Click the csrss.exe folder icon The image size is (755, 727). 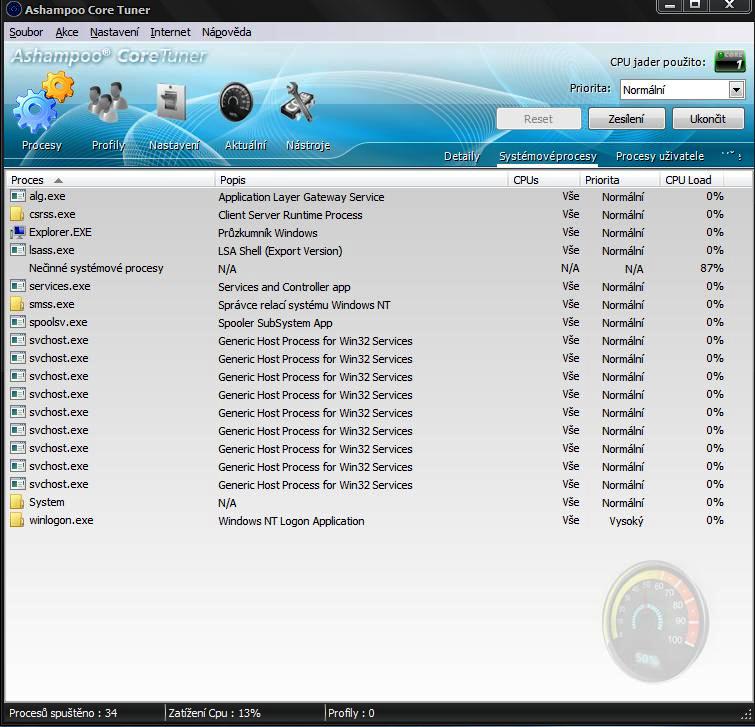(x=17, y=214)
